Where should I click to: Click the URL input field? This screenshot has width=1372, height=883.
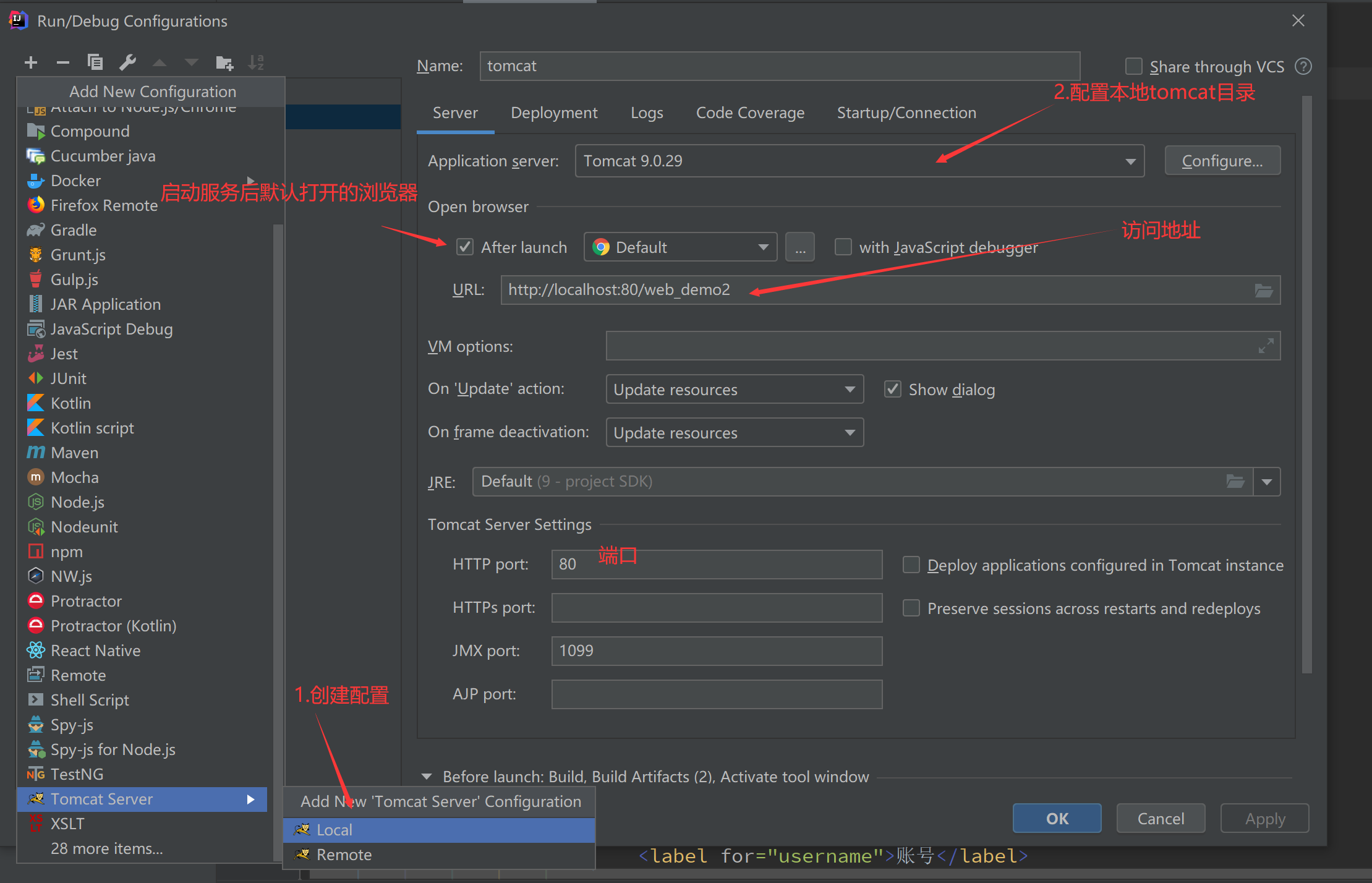[890, 290]
